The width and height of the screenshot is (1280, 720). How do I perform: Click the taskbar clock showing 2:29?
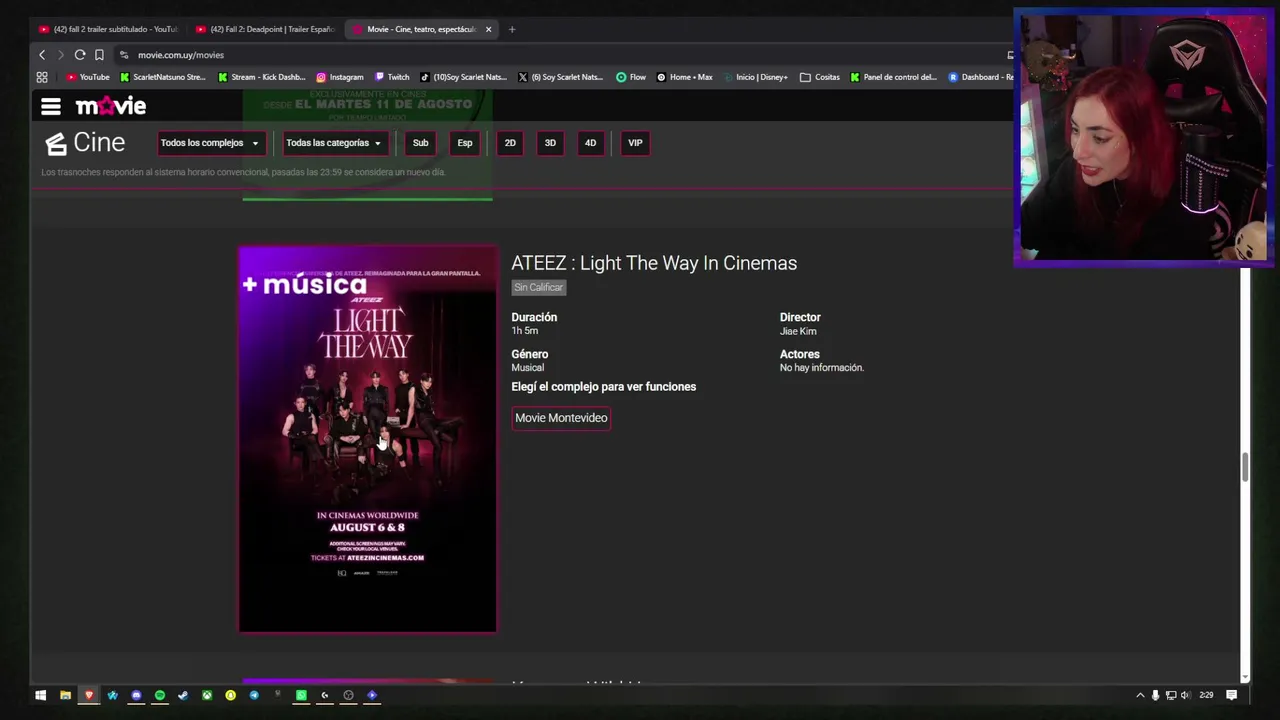point(1206,695)
